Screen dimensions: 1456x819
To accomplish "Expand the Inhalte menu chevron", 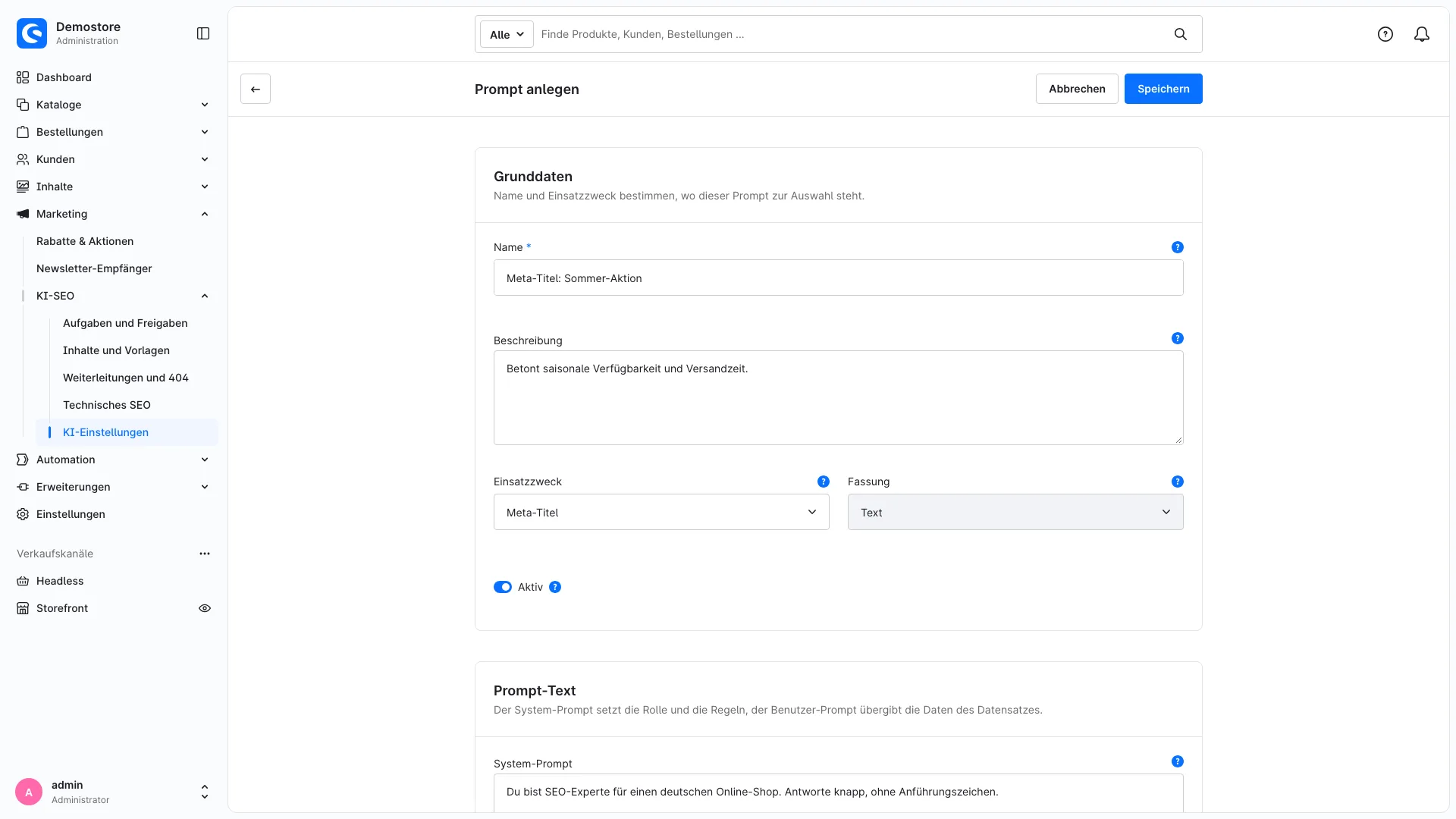I will pyautogui.click(x=205, y=187).
